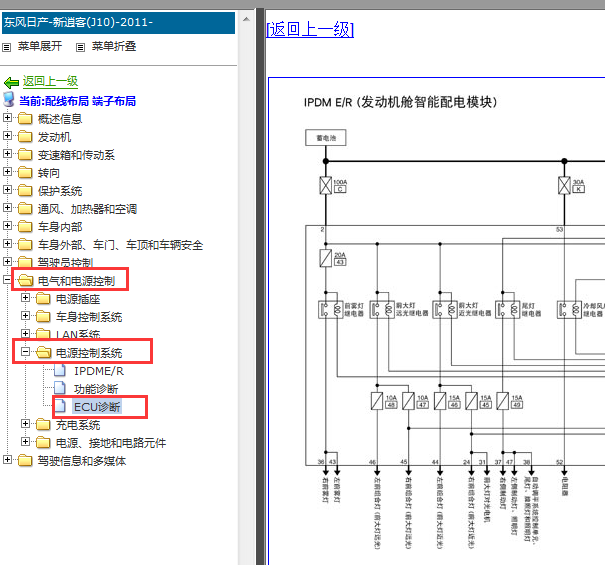The image size is (605, 565).
Task: Click the 车身外部 folder icon
Action: tap(25, 245)
